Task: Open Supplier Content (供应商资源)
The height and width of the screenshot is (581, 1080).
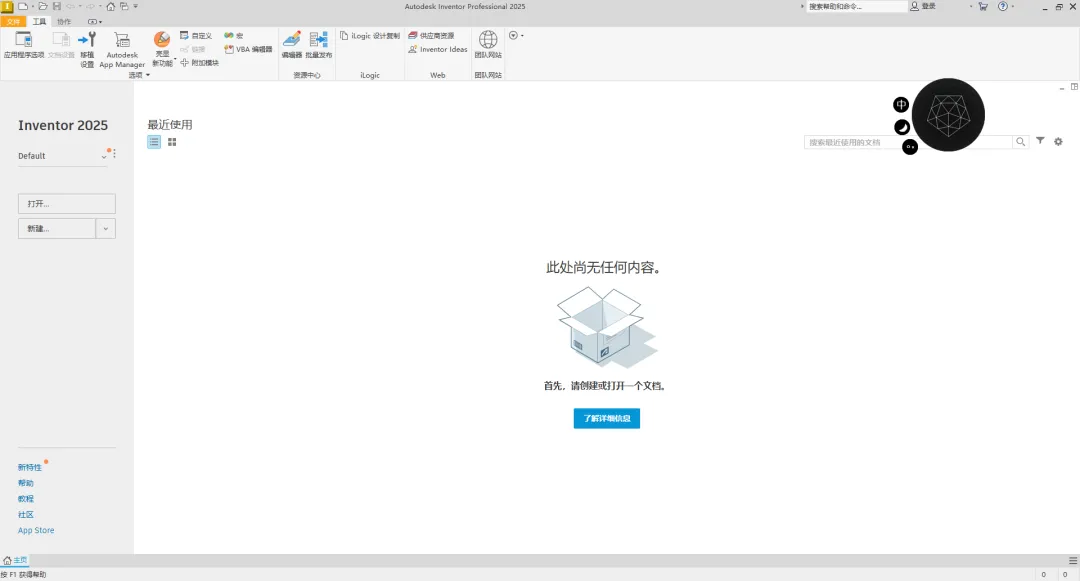Action: point(431,35)
